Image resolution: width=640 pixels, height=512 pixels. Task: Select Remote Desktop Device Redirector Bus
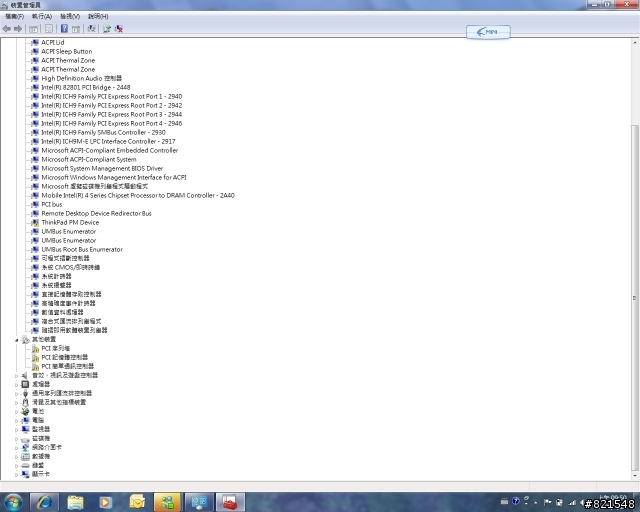[x=96, y=213]
